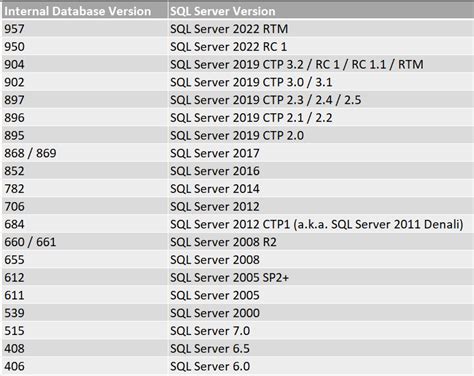Select the cell with version 684

point(85,224)
